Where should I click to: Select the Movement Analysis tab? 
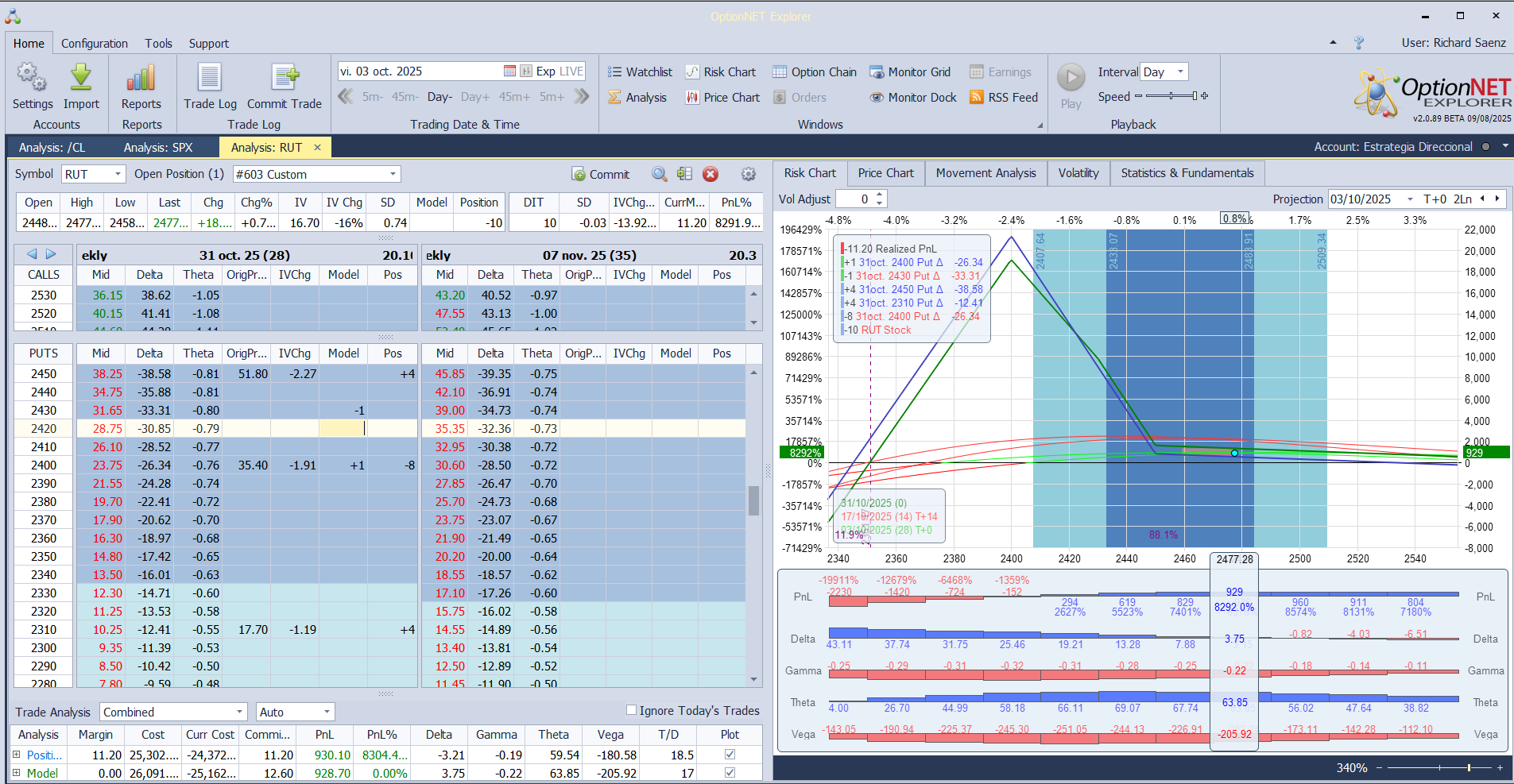point(985,173)
